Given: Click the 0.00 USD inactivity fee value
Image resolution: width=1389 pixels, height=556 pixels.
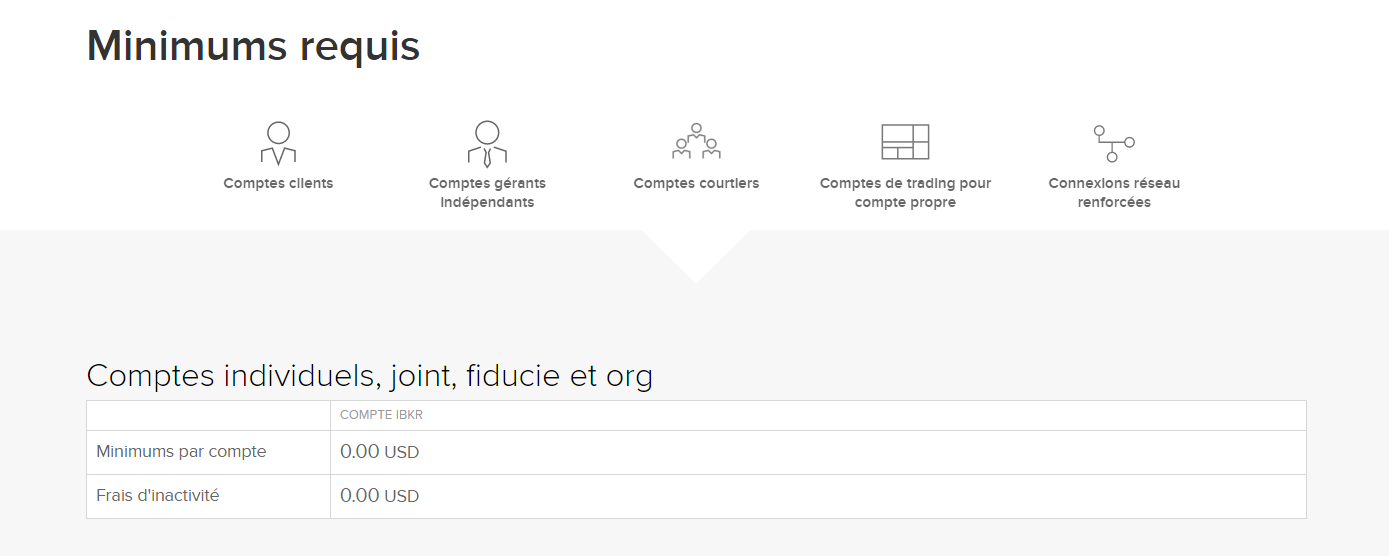Looking at the screenshot, I should point(379,496).
